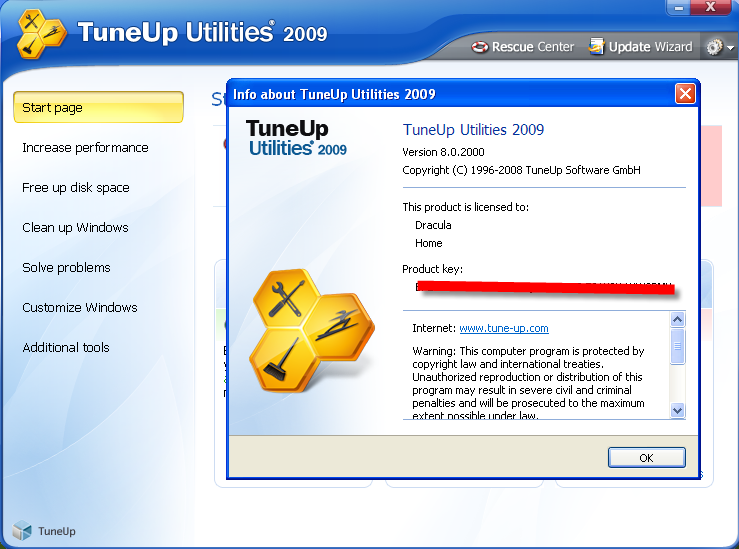Close the TuneUp Utilities main window
Image resolution: width=739 pixels, height=549 pixels.
[710, 7]
